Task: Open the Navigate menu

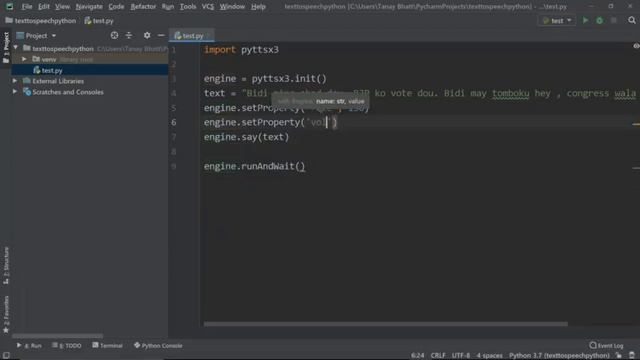Action: tap(89, 7)
